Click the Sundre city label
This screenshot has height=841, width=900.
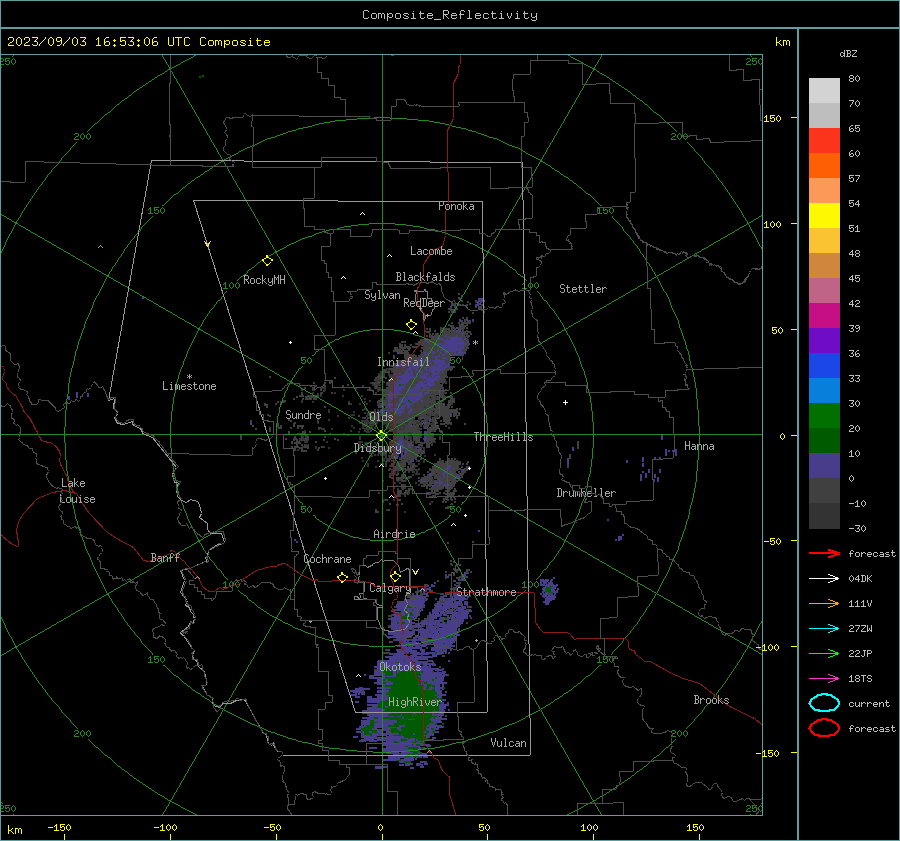pos(303,414)
